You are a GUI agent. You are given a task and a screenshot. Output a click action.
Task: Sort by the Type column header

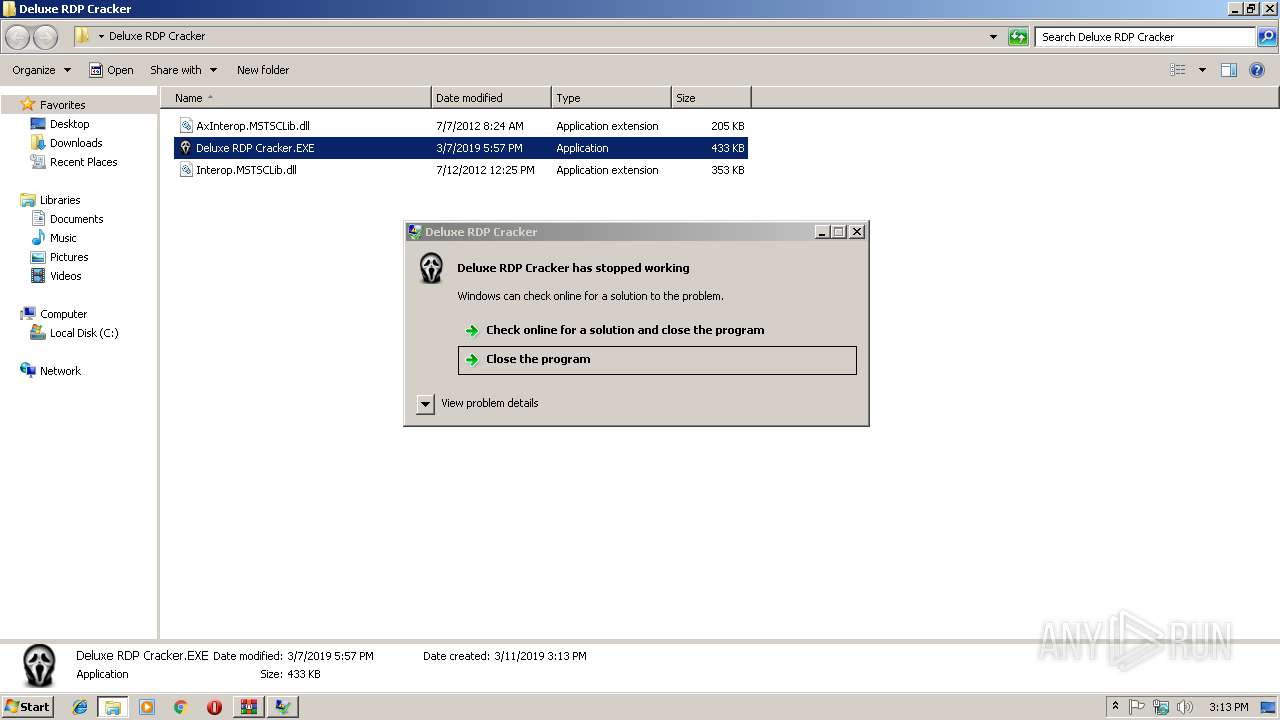611,98
